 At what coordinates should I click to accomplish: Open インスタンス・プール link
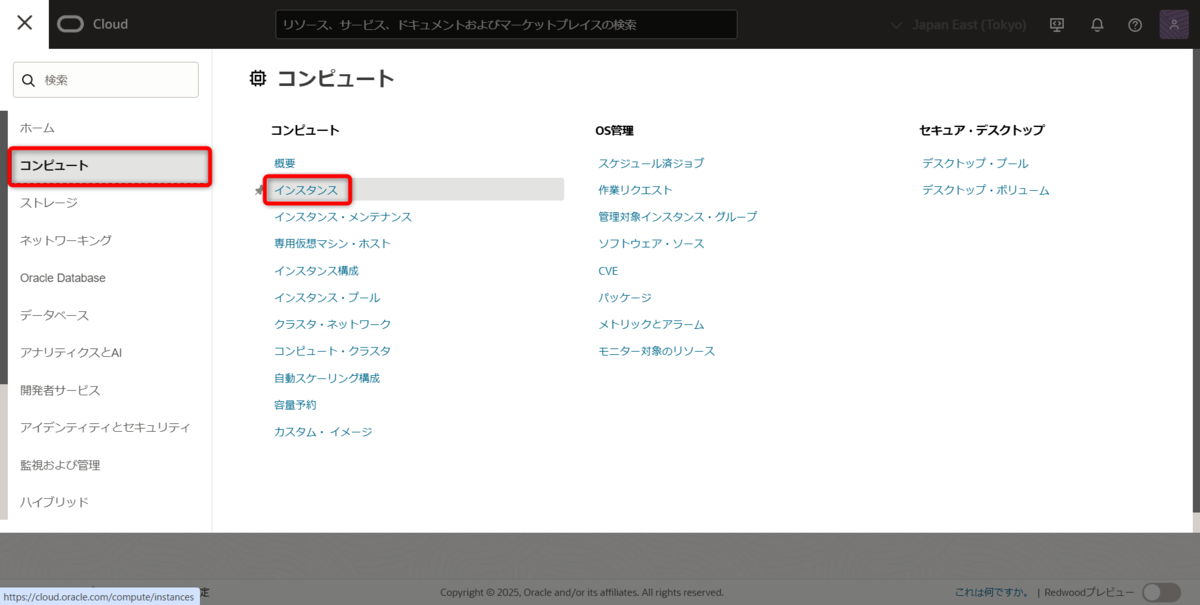(x=327, y=298)
